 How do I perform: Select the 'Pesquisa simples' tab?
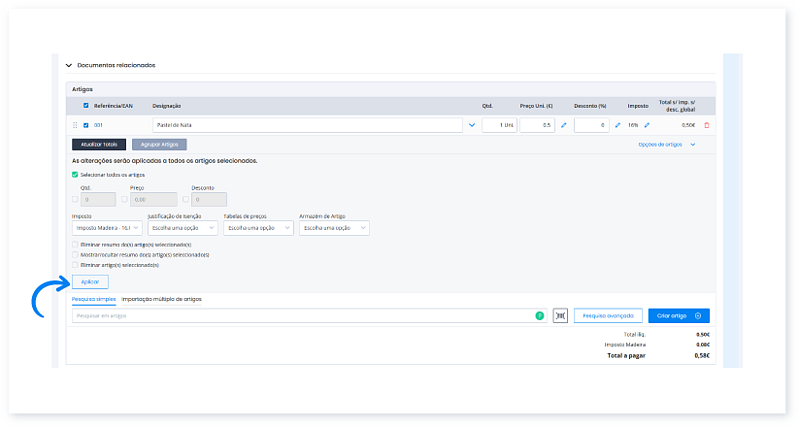pos(94,298)
